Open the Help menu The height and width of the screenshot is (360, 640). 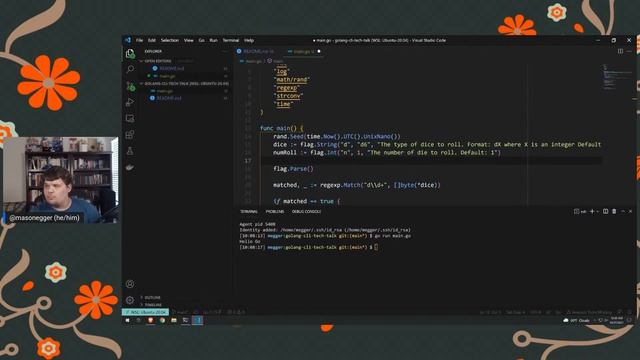click(249, 40)
